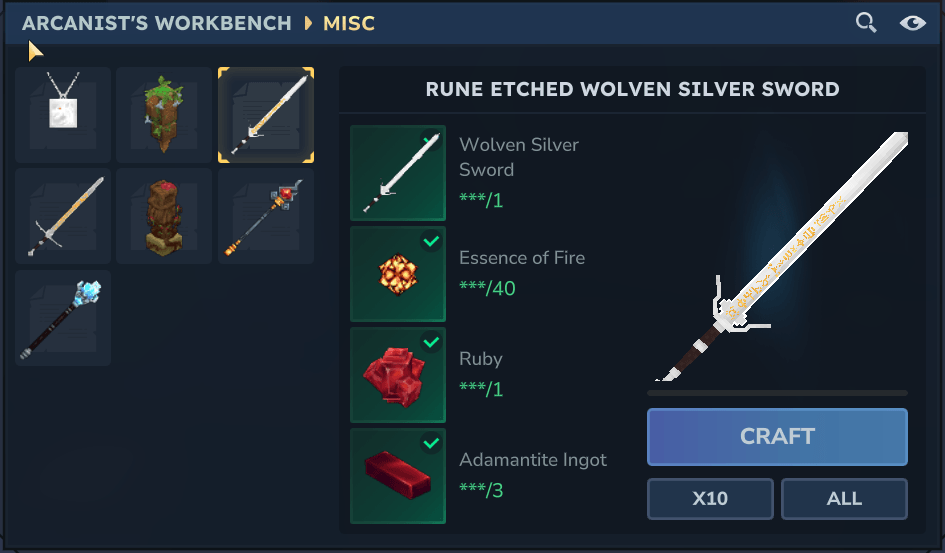
Task: Select the red gem staff recipe
Action: (x=266, y=216)
